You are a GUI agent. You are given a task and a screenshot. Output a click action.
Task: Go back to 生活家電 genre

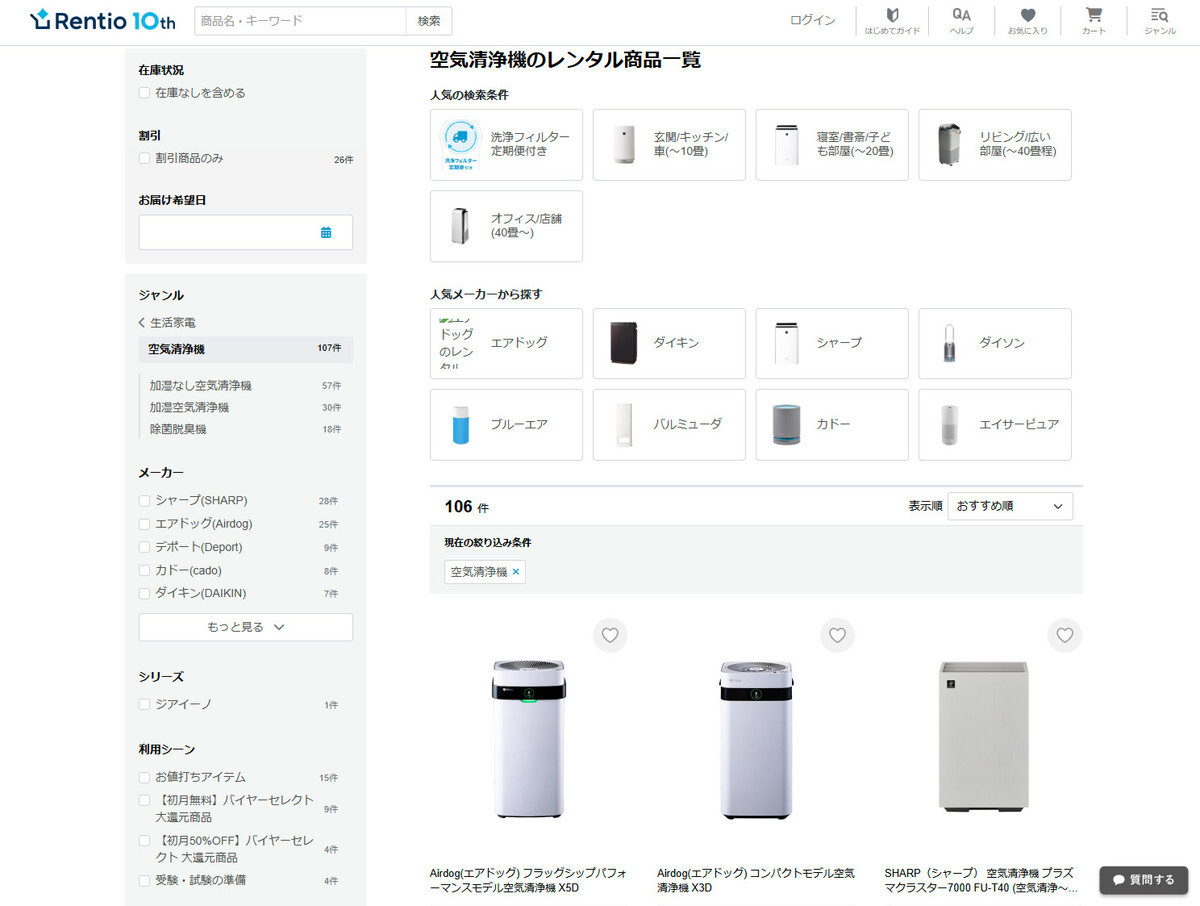tap(167, 323)
